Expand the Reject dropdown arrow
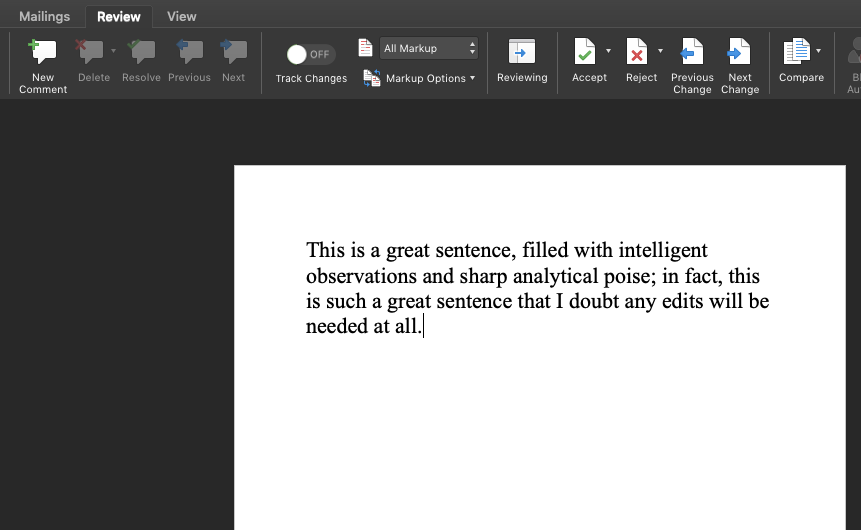The height and width of the screenshot is (530, 861). [x=661, y=51]
